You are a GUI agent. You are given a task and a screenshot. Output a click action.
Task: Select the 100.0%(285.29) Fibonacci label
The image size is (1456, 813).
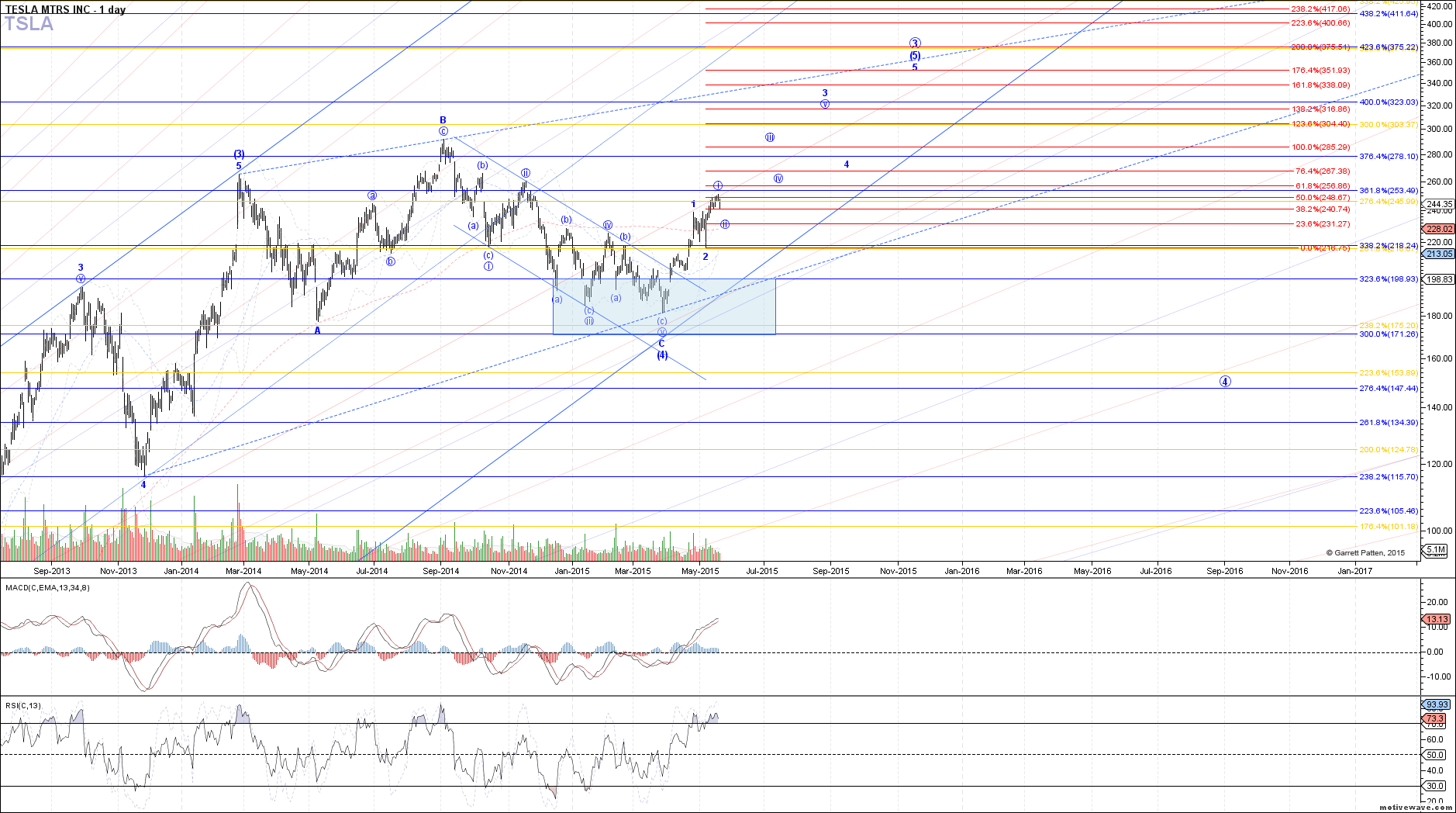point(1320,147)
